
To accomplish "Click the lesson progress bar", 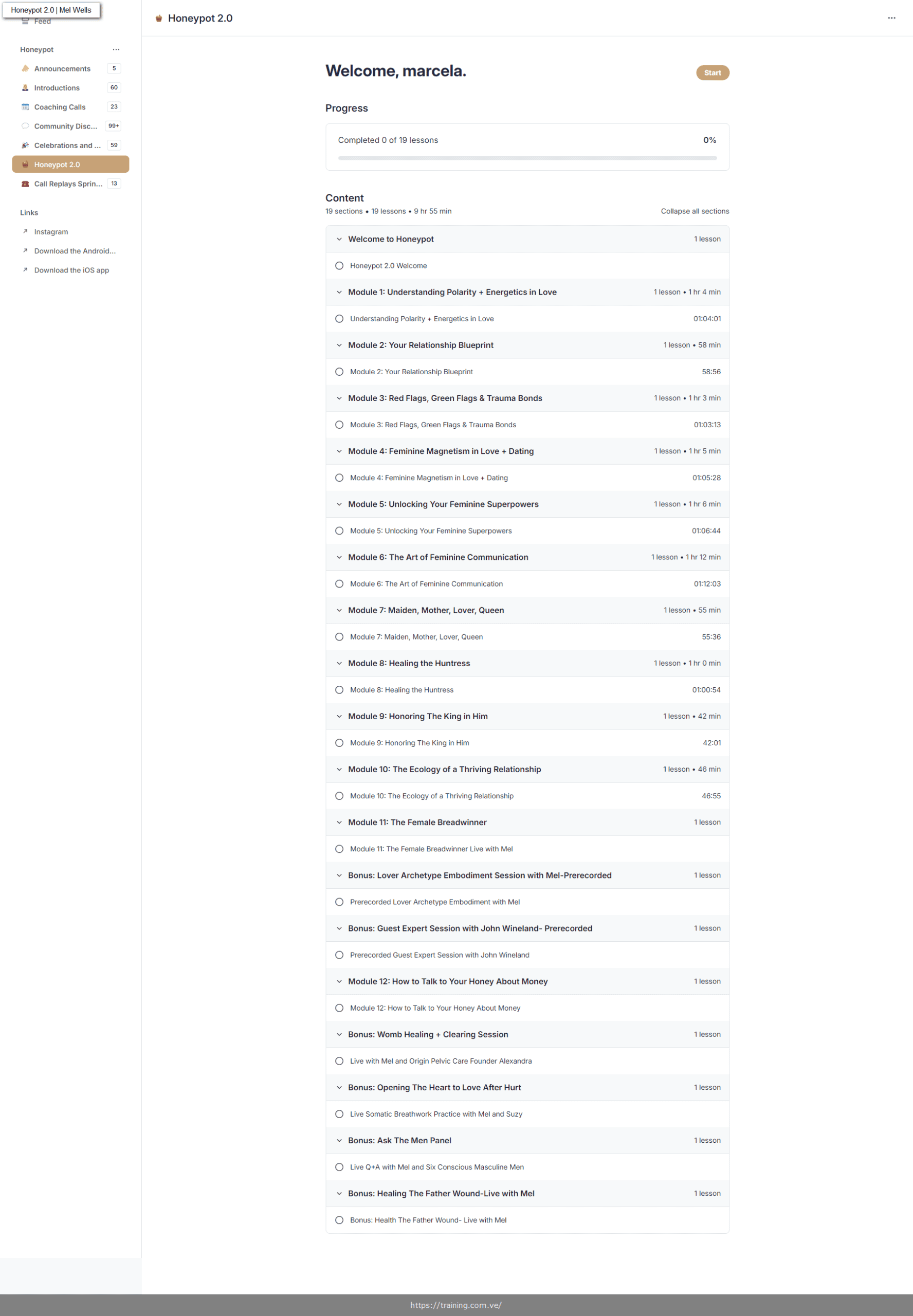I will (x=527, y=158).
